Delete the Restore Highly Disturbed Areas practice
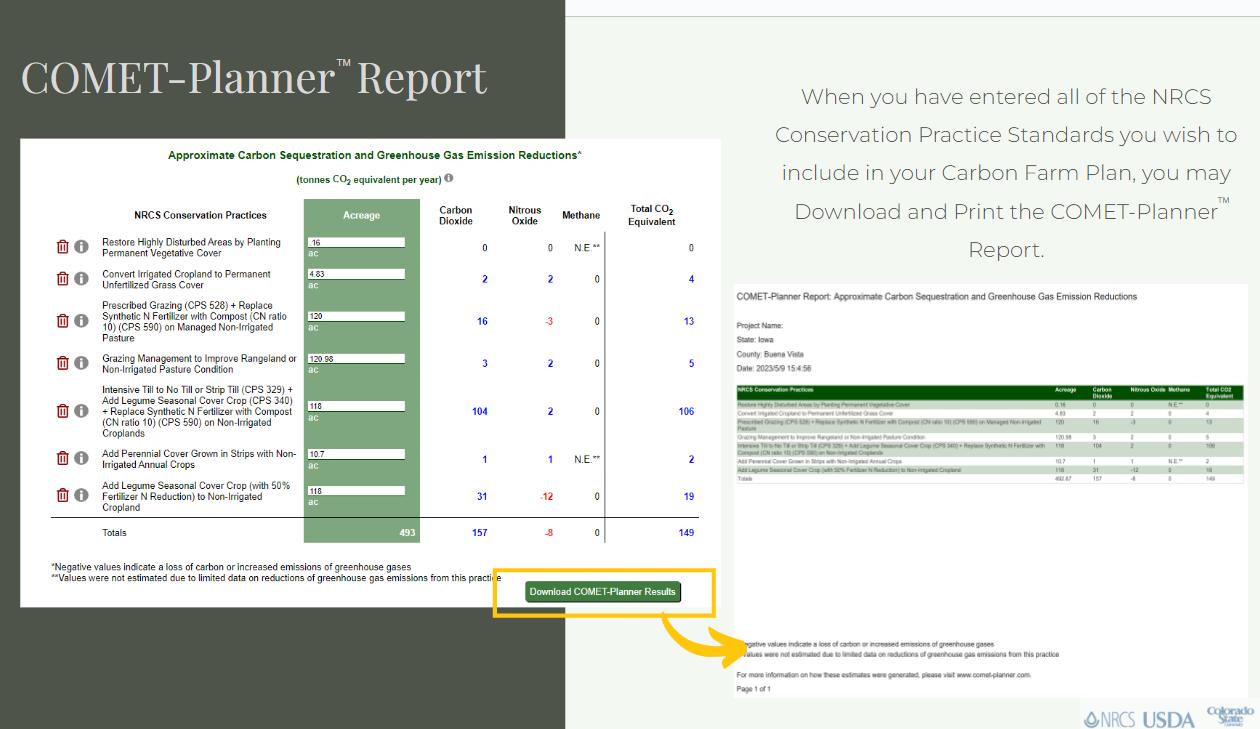Viewport: 1260px width, 729px height. click(62, 247)
